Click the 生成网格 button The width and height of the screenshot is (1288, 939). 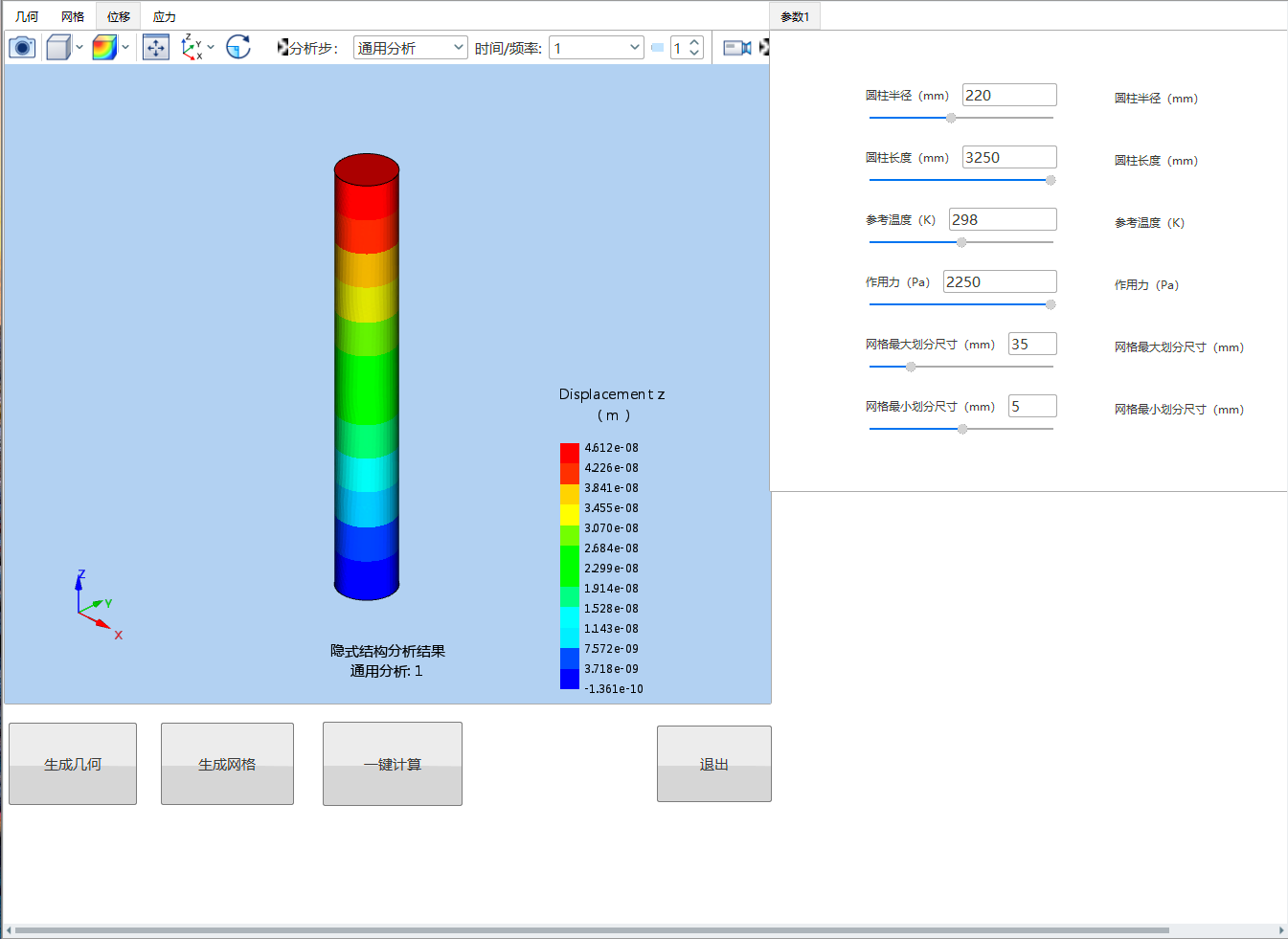click(x=227, y=764)
